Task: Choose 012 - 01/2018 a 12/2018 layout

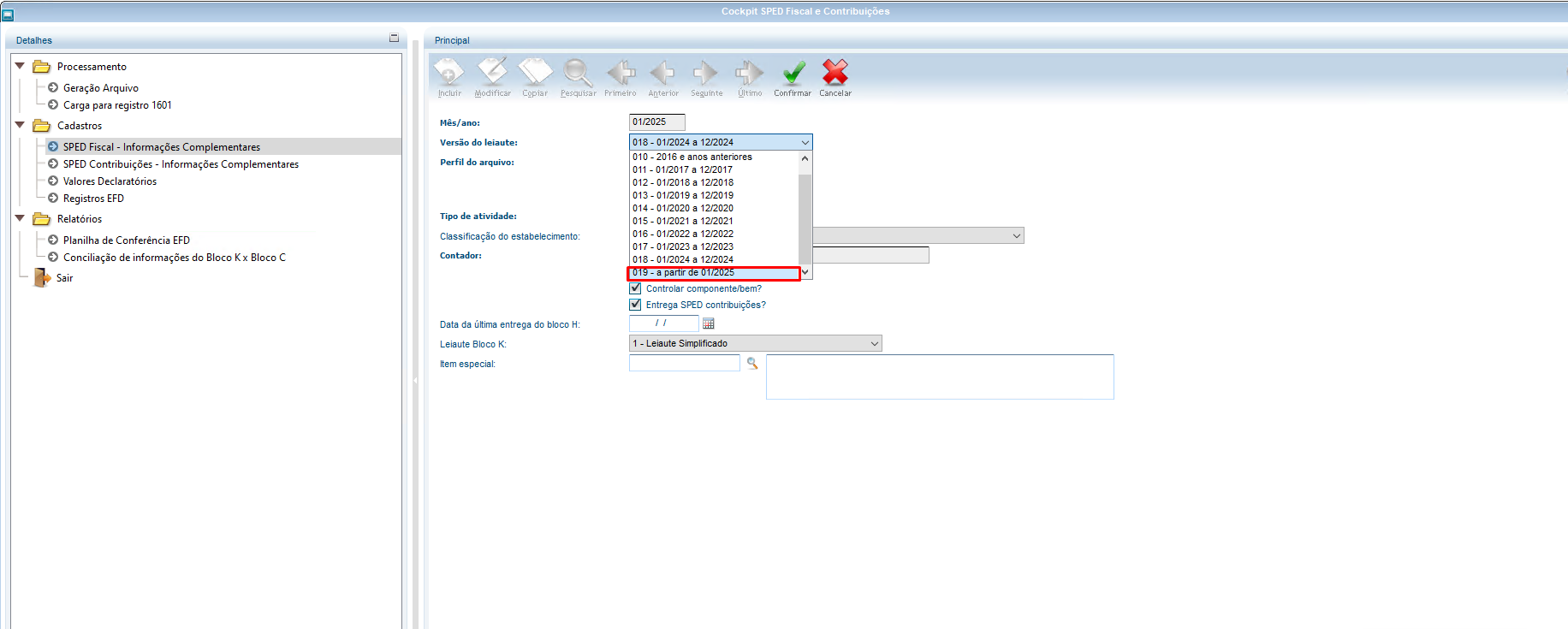Action: pos(714,182)
